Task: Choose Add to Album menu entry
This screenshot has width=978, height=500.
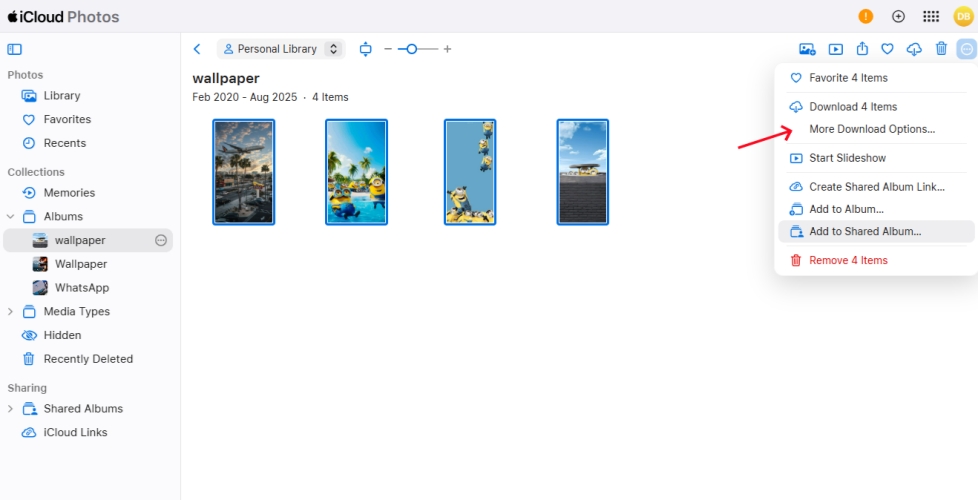Action: 876,209
